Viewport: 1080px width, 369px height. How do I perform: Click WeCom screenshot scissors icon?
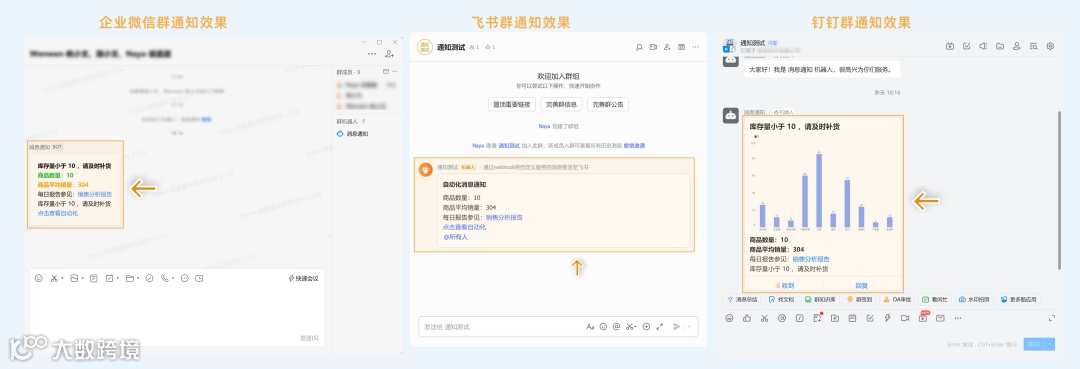click(54, 278)
